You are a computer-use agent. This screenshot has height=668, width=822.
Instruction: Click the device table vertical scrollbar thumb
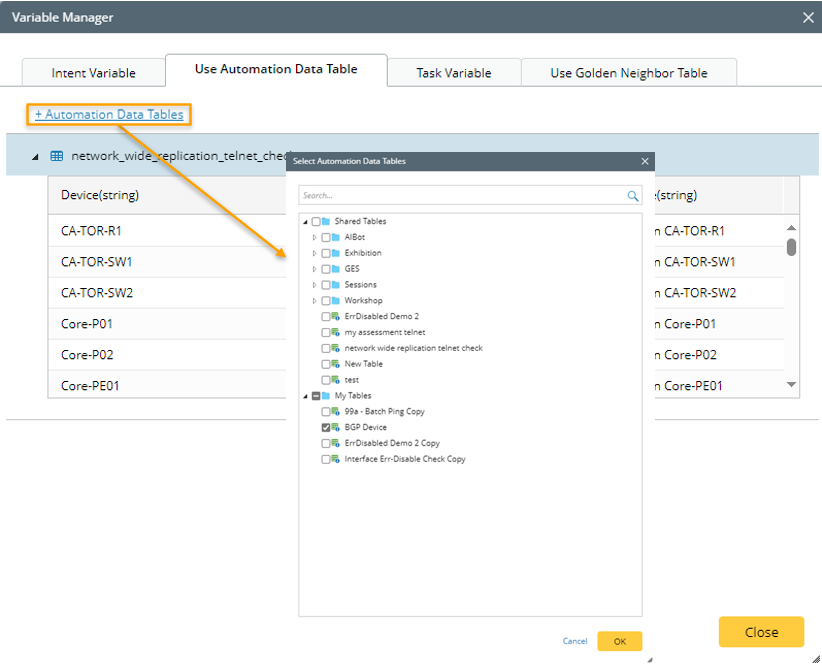pos(791,247)
